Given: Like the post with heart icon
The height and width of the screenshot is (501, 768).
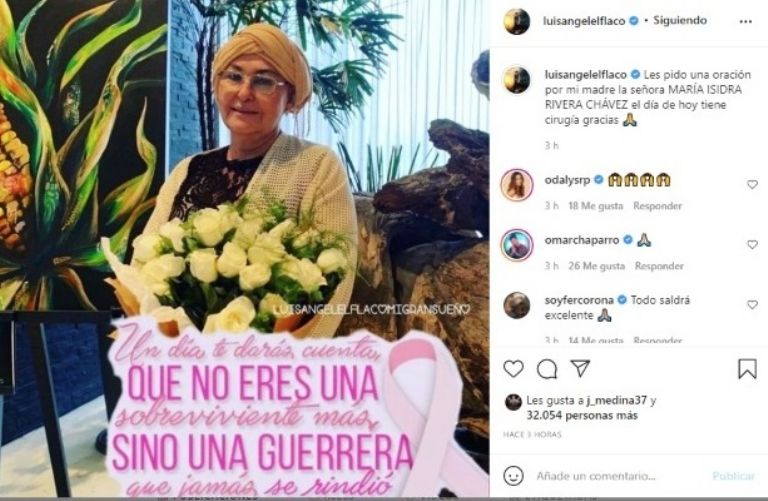Looking at the screenshot, I should click(x=513, y=368).
